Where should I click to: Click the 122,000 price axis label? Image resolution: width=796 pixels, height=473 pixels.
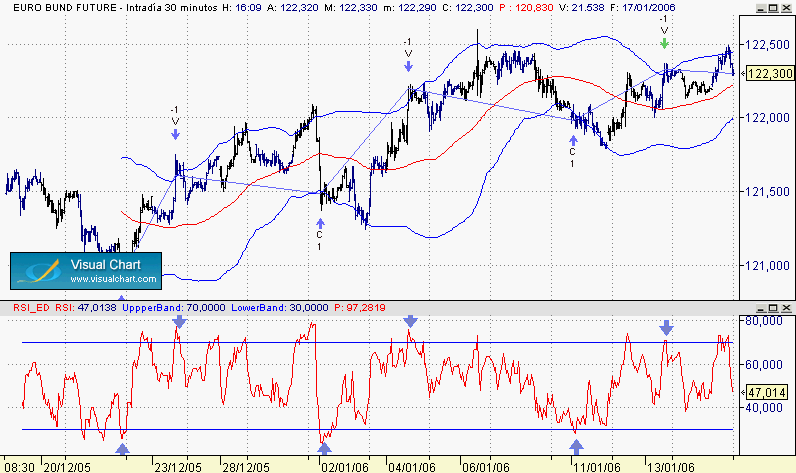[768, 117]
